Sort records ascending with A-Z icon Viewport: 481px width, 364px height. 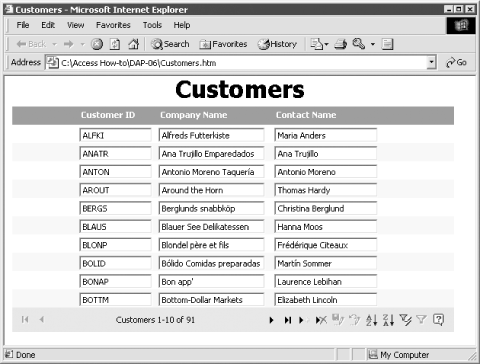[x=371, y=320]
